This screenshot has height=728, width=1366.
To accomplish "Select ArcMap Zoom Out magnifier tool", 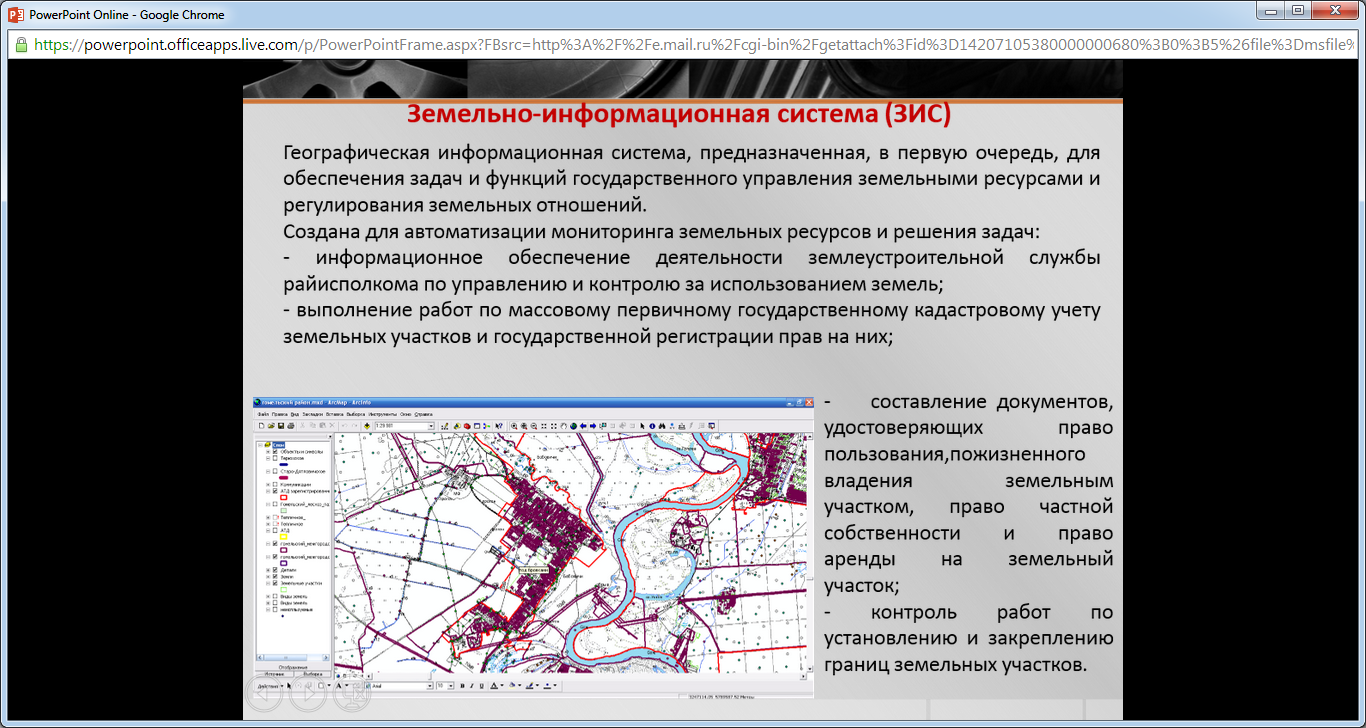I will 534,426.
